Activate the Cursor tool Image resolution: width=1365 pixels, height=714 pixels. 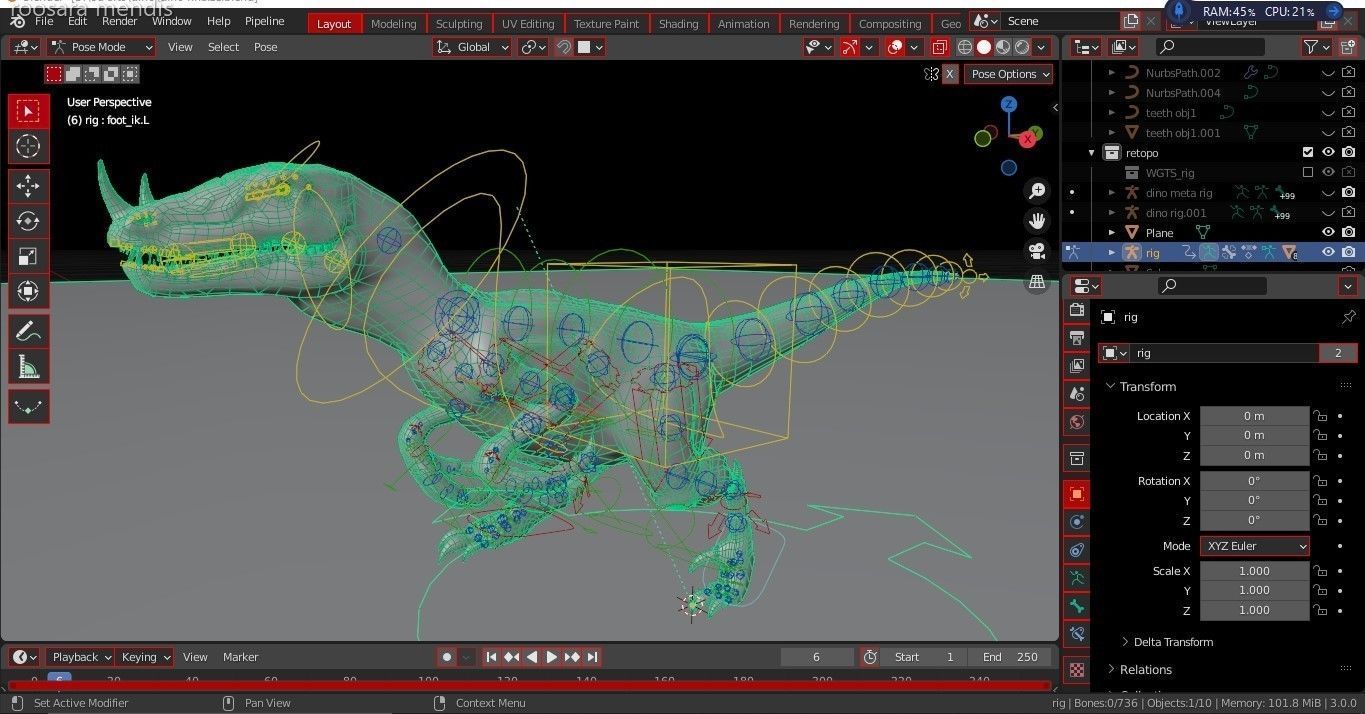pyautogui.click(x=28, y=146)
